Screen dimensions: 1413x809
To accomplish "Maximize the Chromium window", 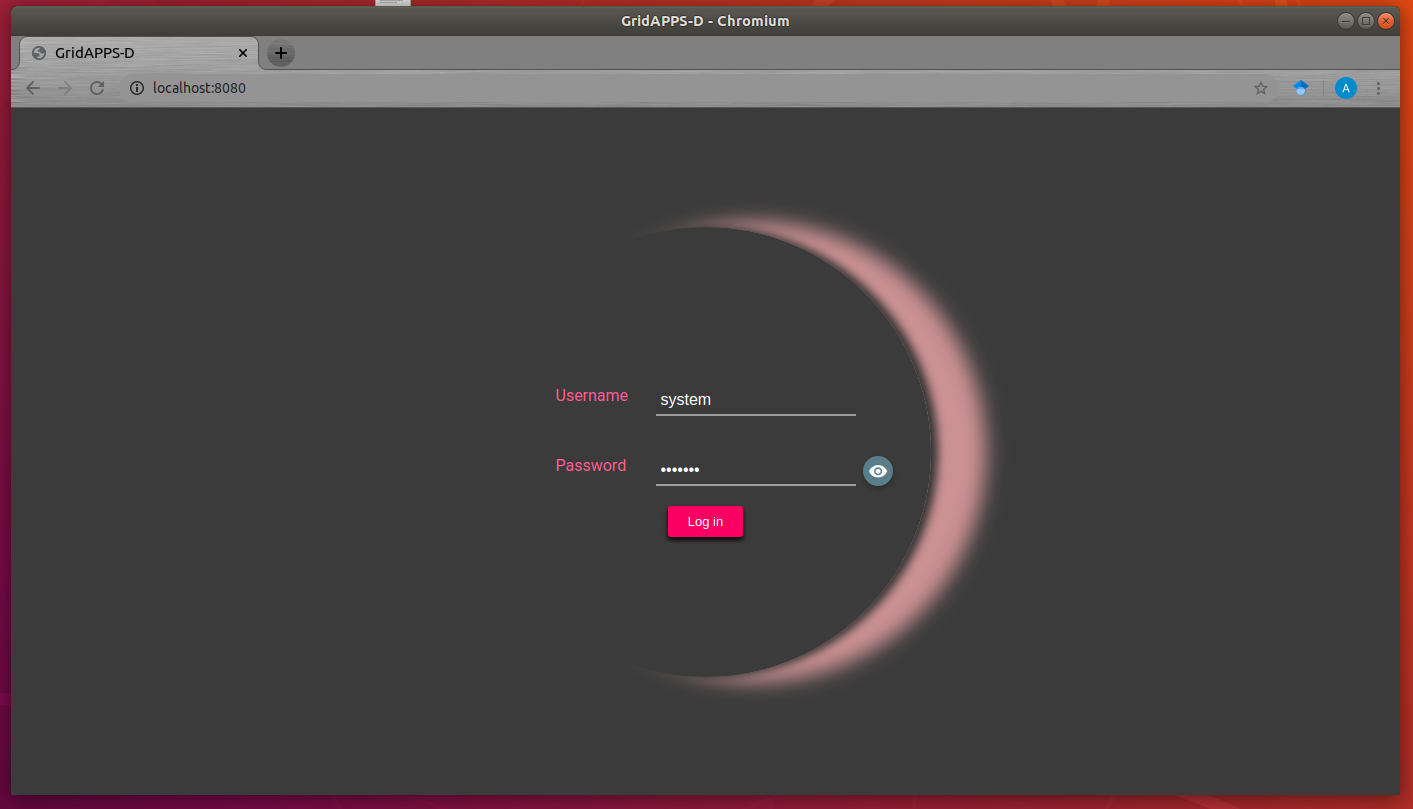I will coord(1366,20).
